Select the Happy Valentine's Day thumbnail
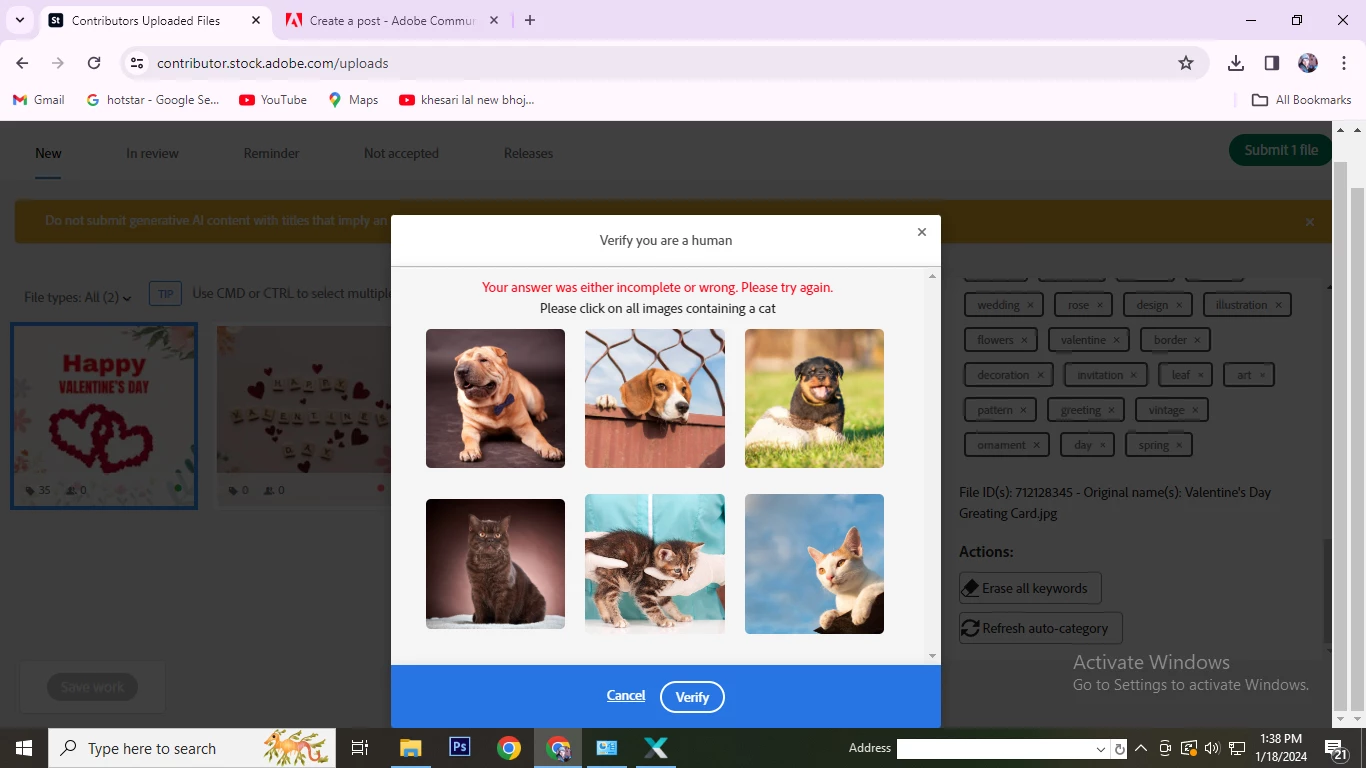Screen dimensions: 1366x768 pyautogui.click(x=104, y=415)
